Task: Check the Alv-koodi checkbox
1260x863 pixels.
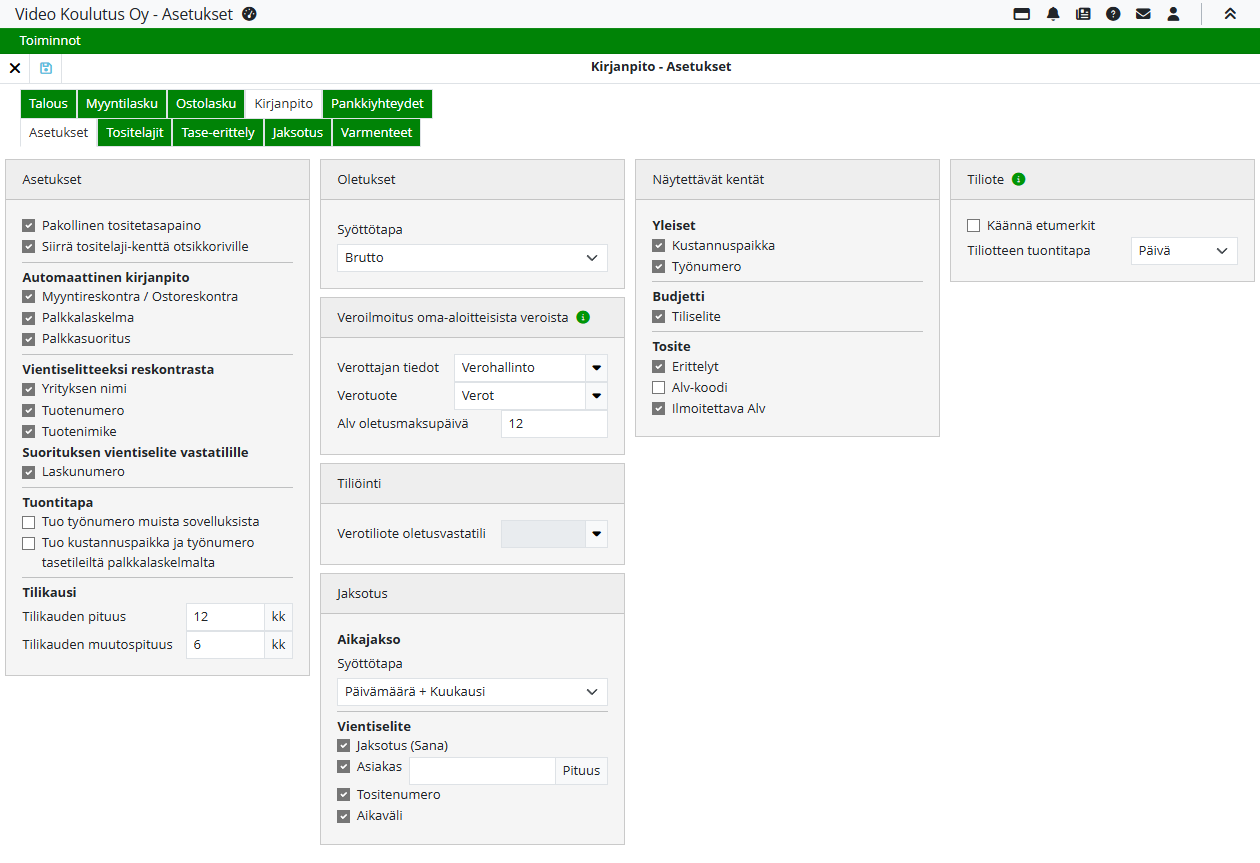Action: tap(659, 388)
